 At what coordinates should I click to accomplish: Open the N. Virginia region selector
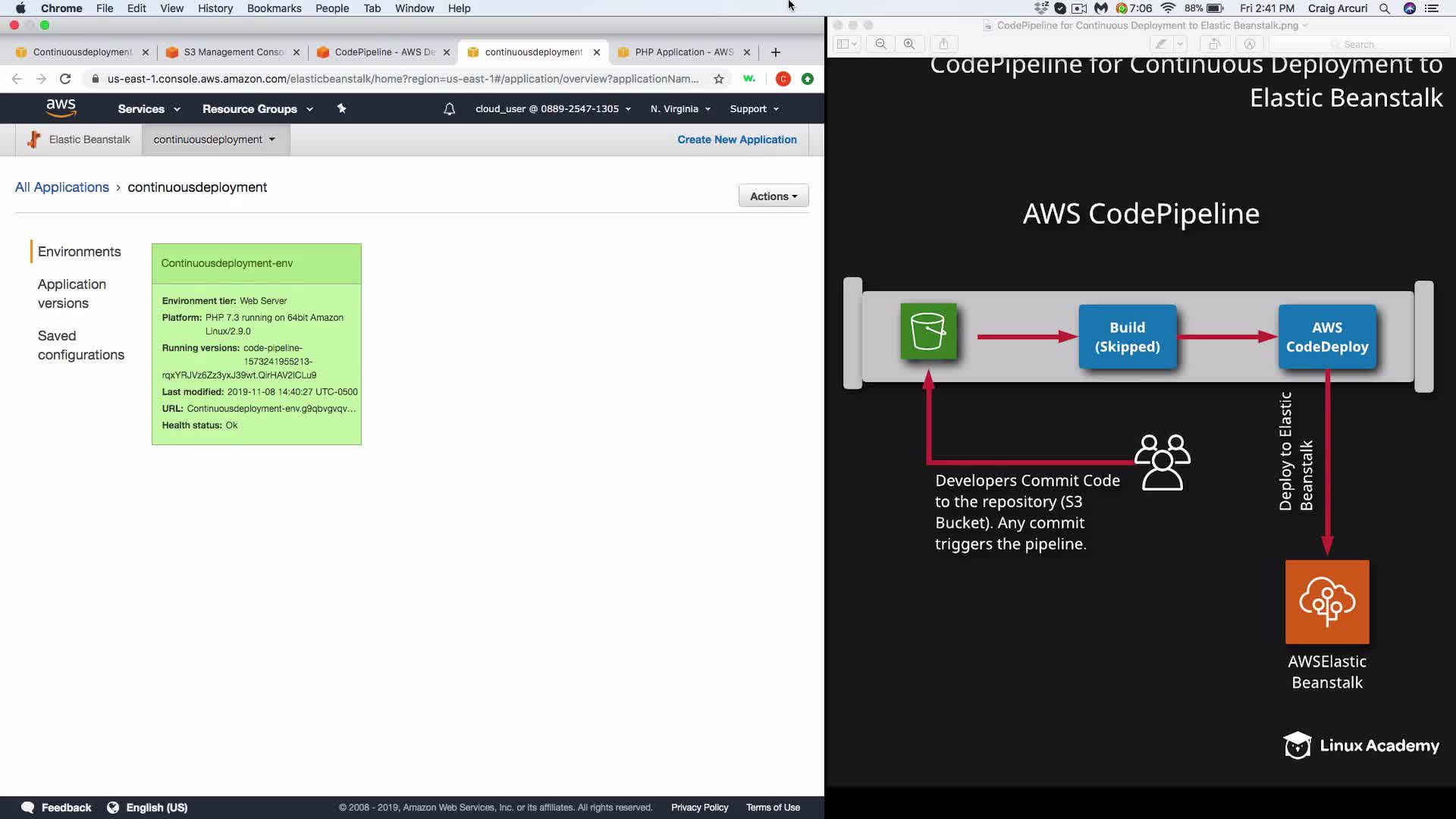[680, 109]
